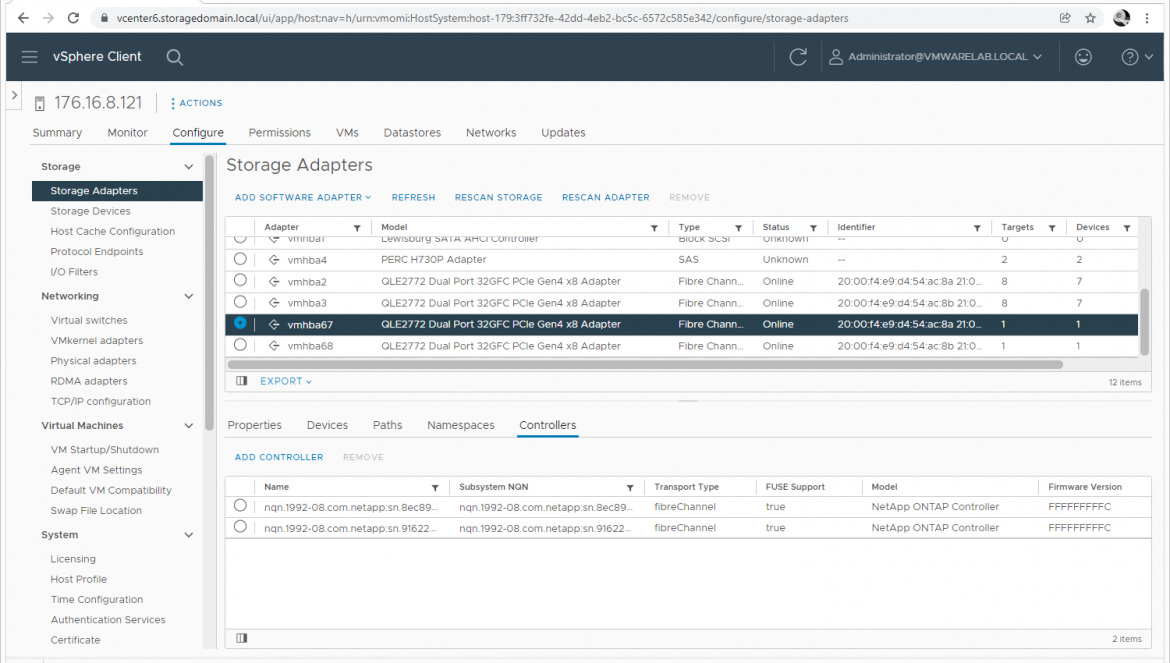Select the vmhba3 adapter radio button
The width and height of the screenshot is (1170, 663).
tap(240, 302)
